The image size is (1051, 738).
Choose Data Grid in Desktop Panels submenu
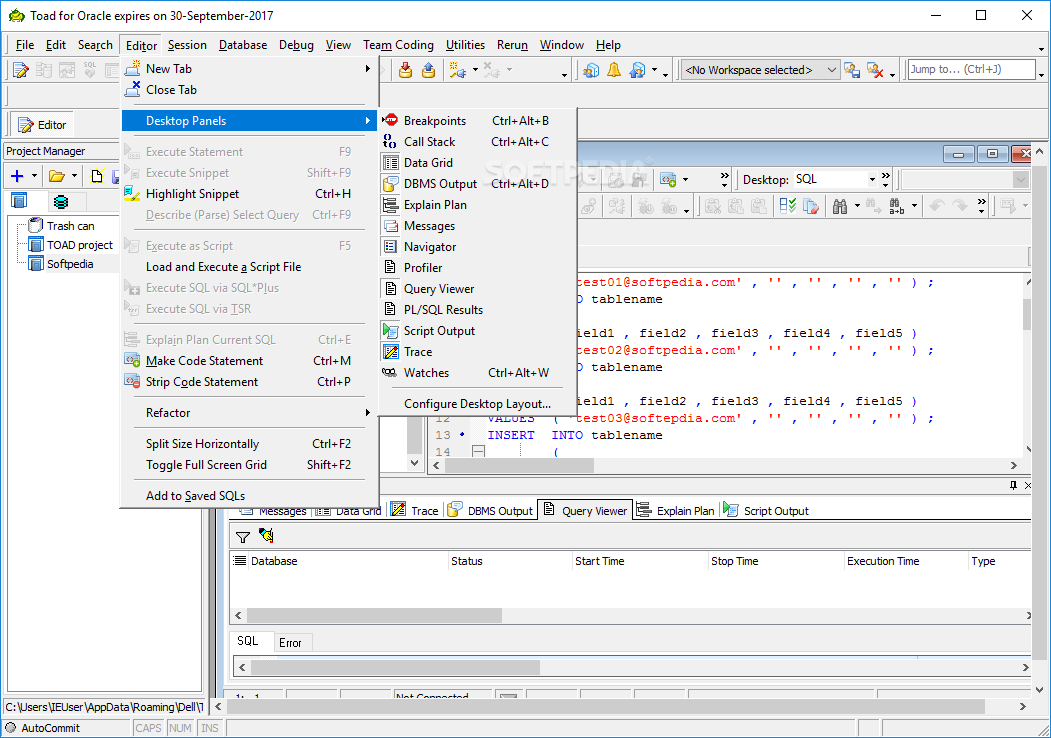pyautogui.click(x=477, y=163)
